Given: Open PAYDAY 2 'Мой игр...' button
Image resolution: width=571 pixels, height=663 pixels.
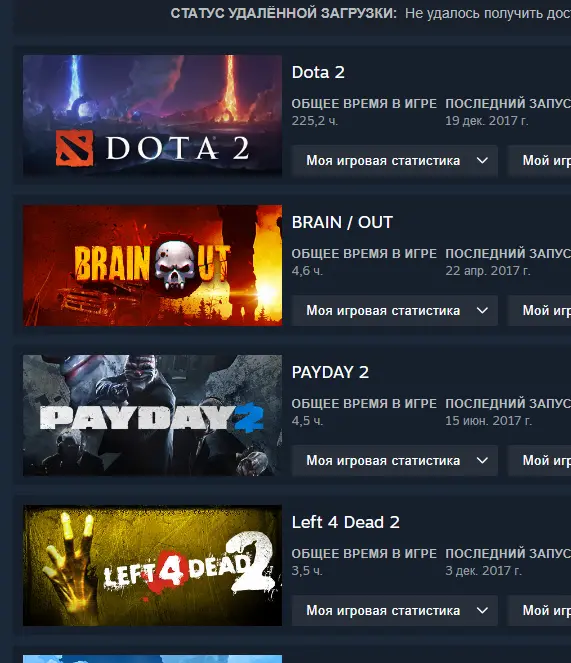Looking at the screenshot, I should [x=540, y=460].
